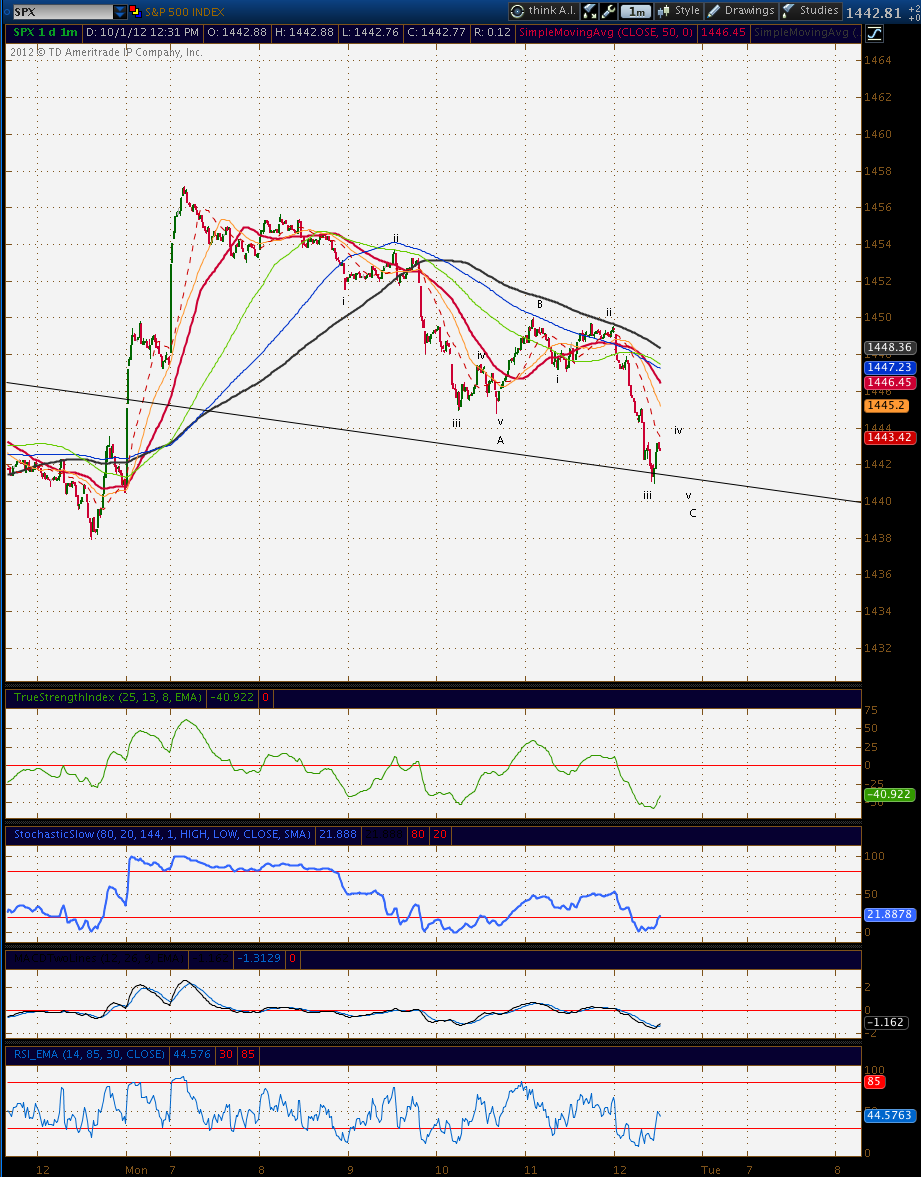
Task: Click the Mon label on the time axis
Action: 137,1169
